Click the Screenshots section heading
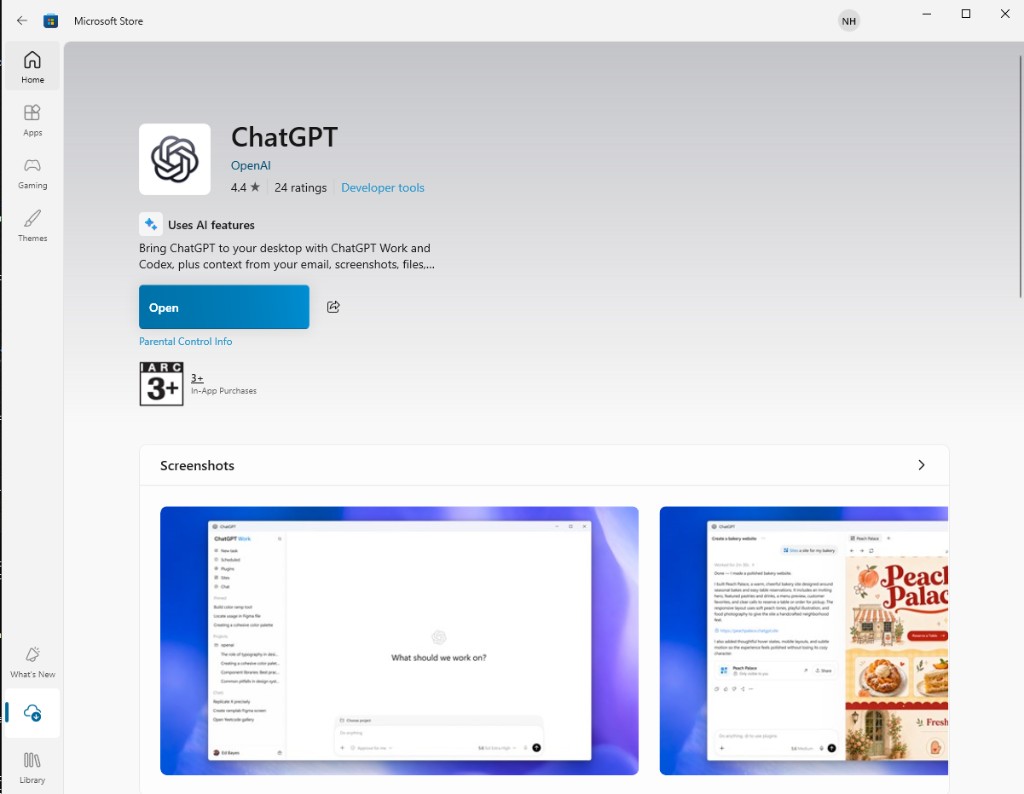The height and width of the screenshot is (794, 1024). tap(197, 466)
